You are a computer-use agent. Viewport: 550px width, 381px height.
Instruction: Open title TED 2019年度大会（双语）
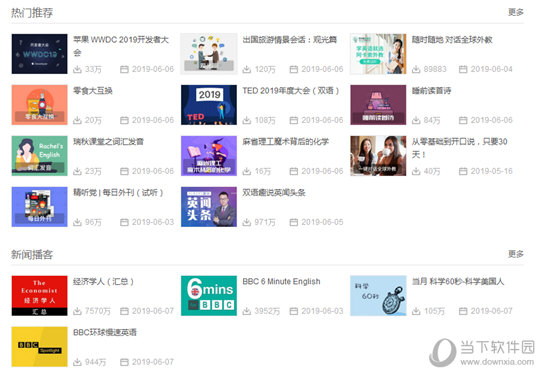point(291,91)
